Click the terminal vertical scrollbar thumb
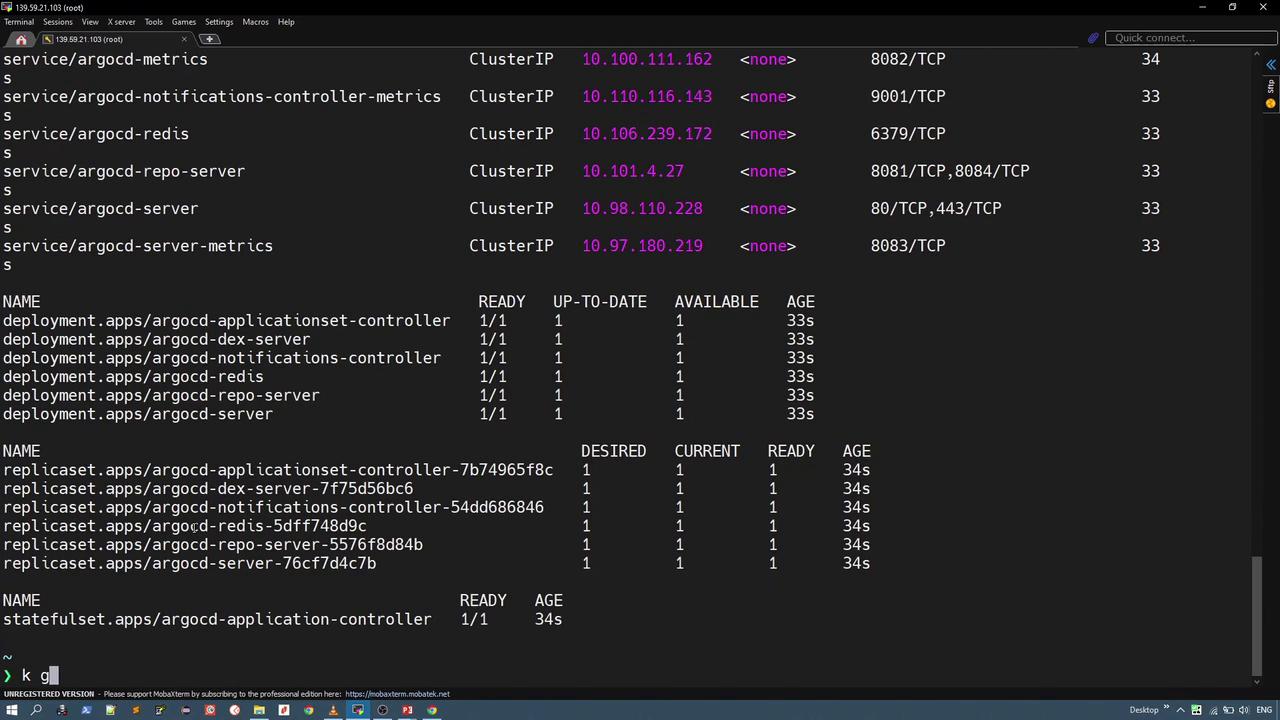The height and width of the screenshot is (720, 1280). (x=1258, y=615)
